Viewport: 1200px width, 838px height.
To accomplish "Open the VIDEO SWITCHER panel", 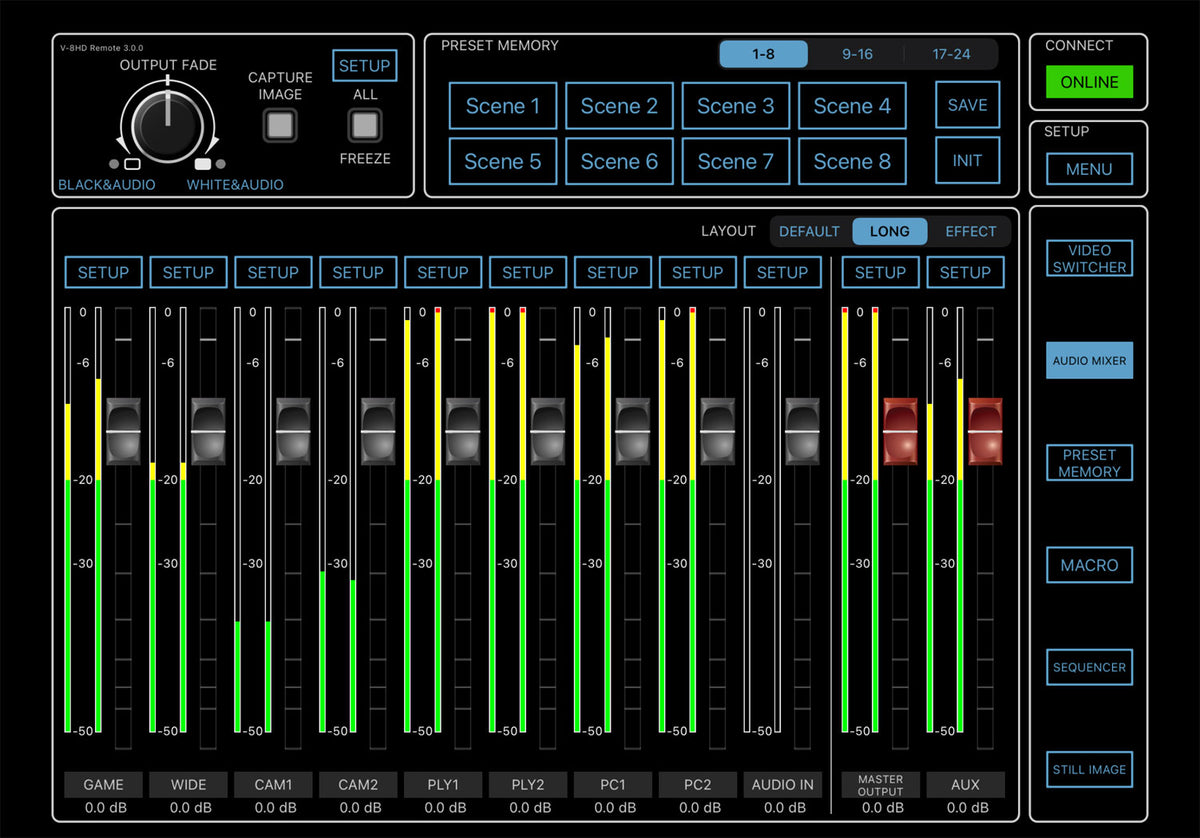I will 1089,257.
